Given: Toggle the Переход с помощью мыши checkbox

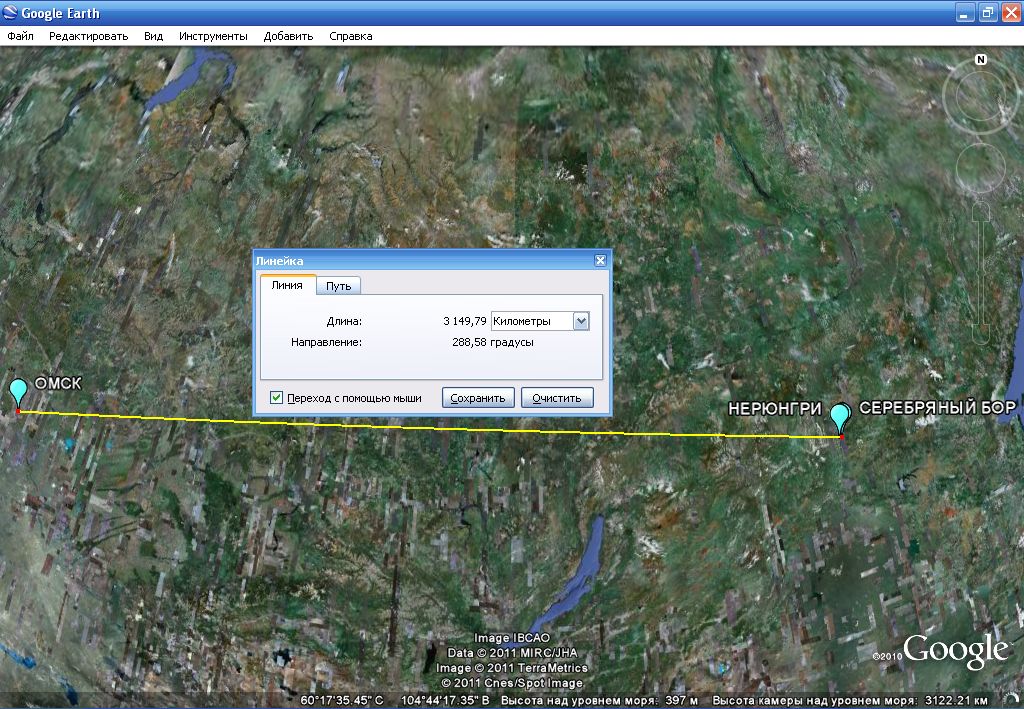Looking at the screenshot, I should pos(277,397).
